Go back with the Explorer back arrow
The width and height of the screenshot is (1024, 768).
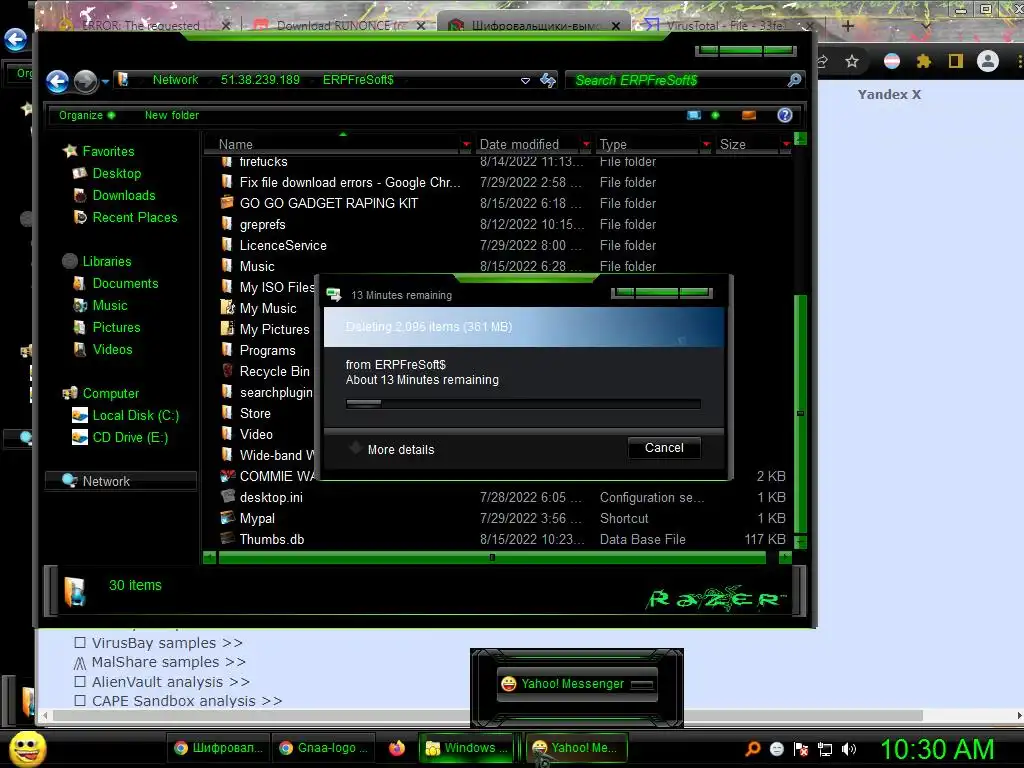(57, 81)
